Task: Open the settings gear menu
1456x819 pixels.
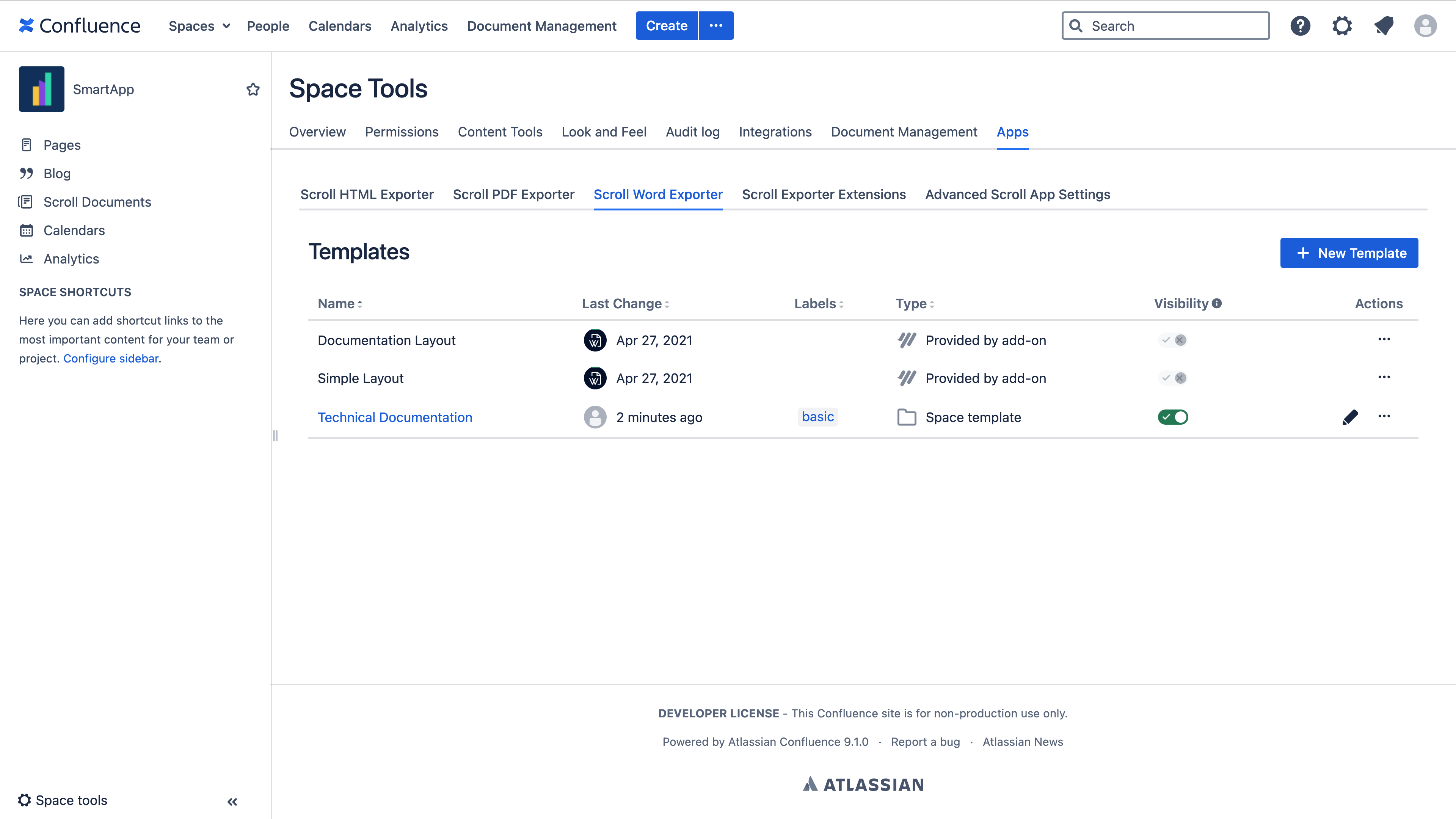Action: pos(1342,26)
